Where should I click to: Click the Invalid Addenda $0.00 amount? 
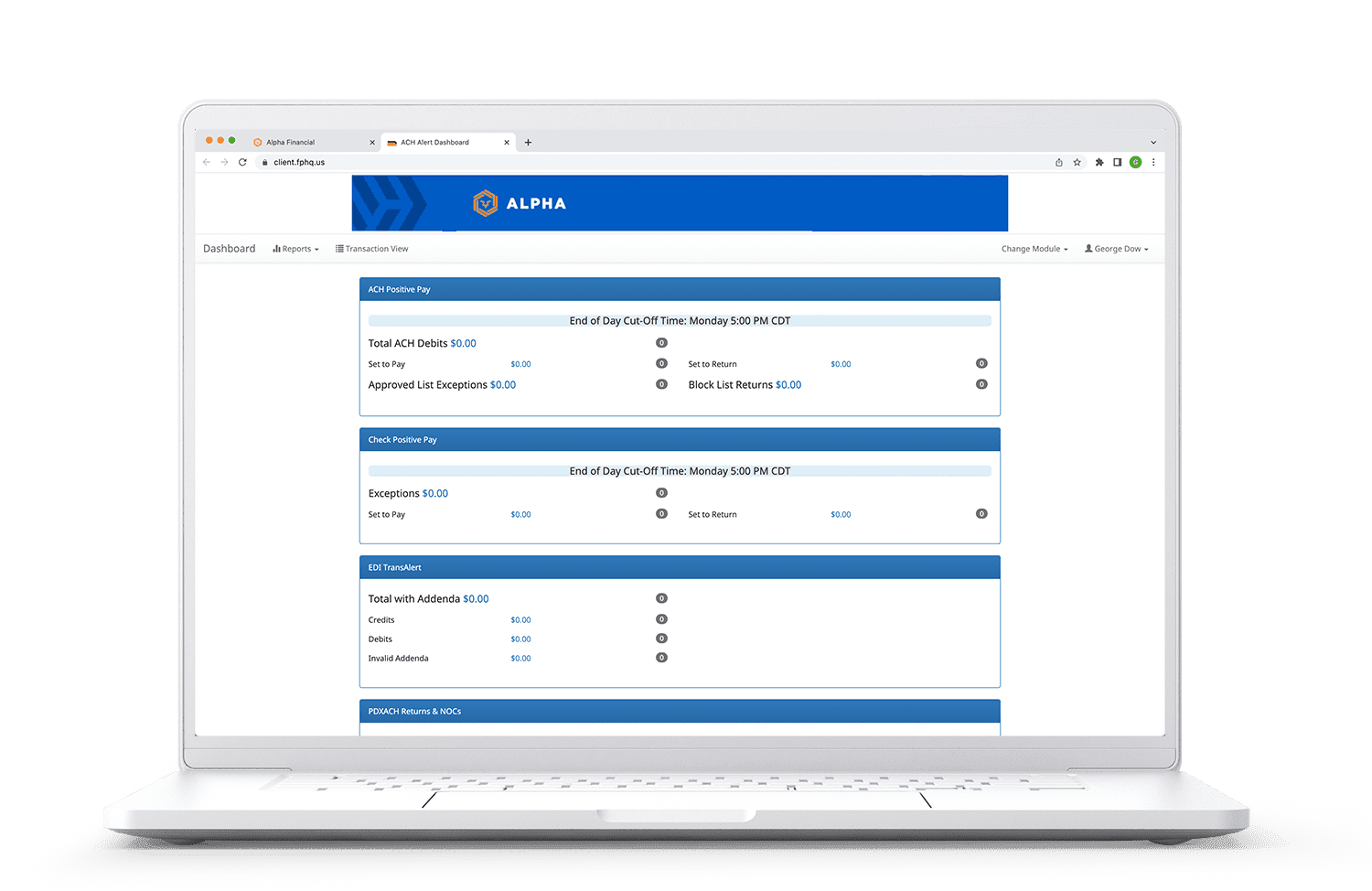pyautogui.click(x=520, y=659)
